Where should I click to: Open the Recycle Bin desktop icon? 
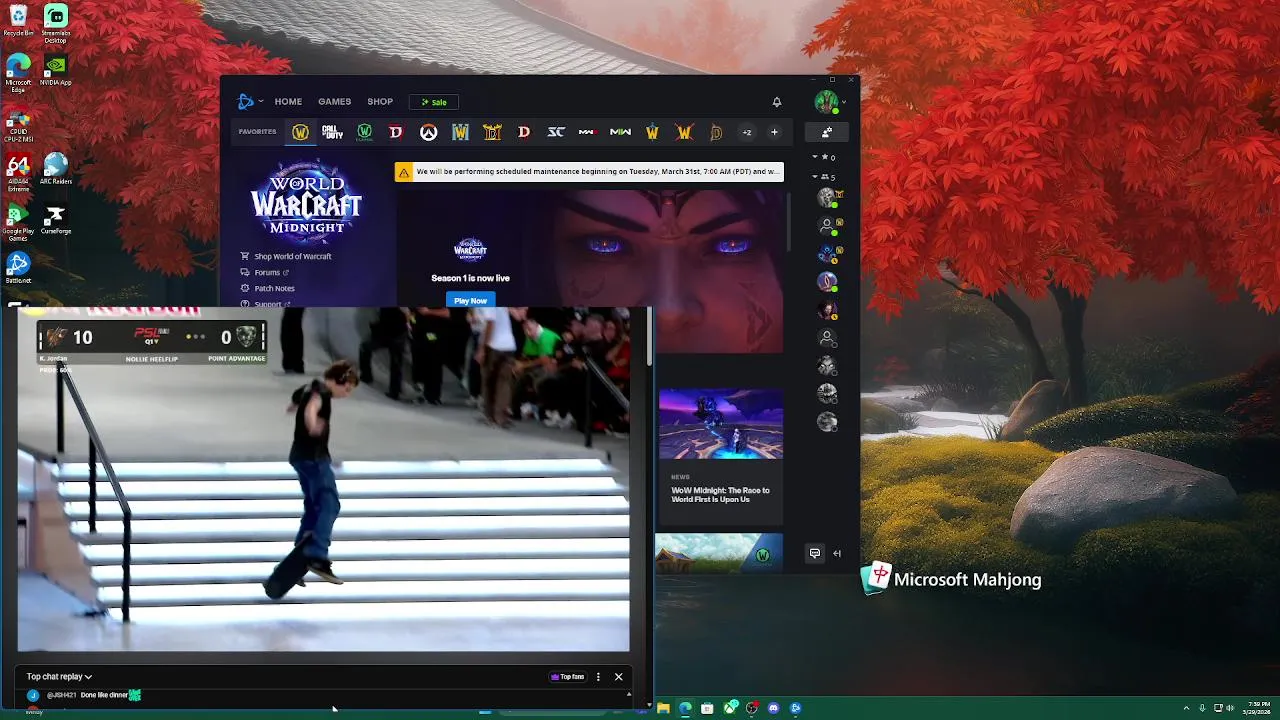tap(18, 21)
